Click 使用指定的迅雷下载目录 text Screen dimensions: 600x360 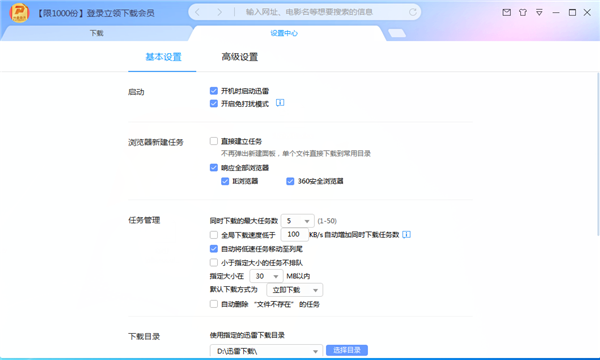point(247,335)
